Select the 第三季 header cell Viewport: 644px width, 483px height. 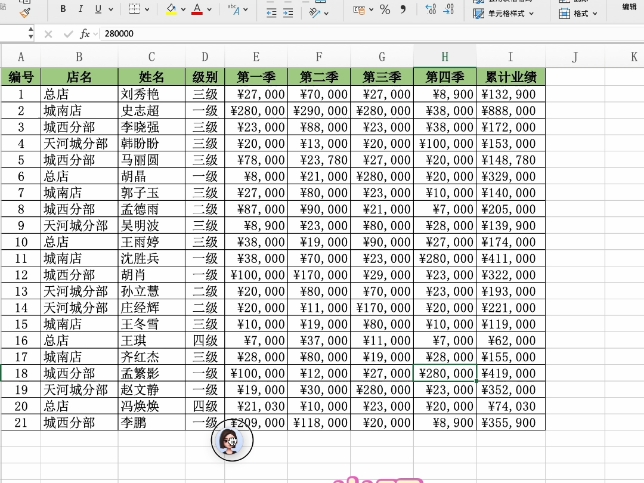click(382, 77)
